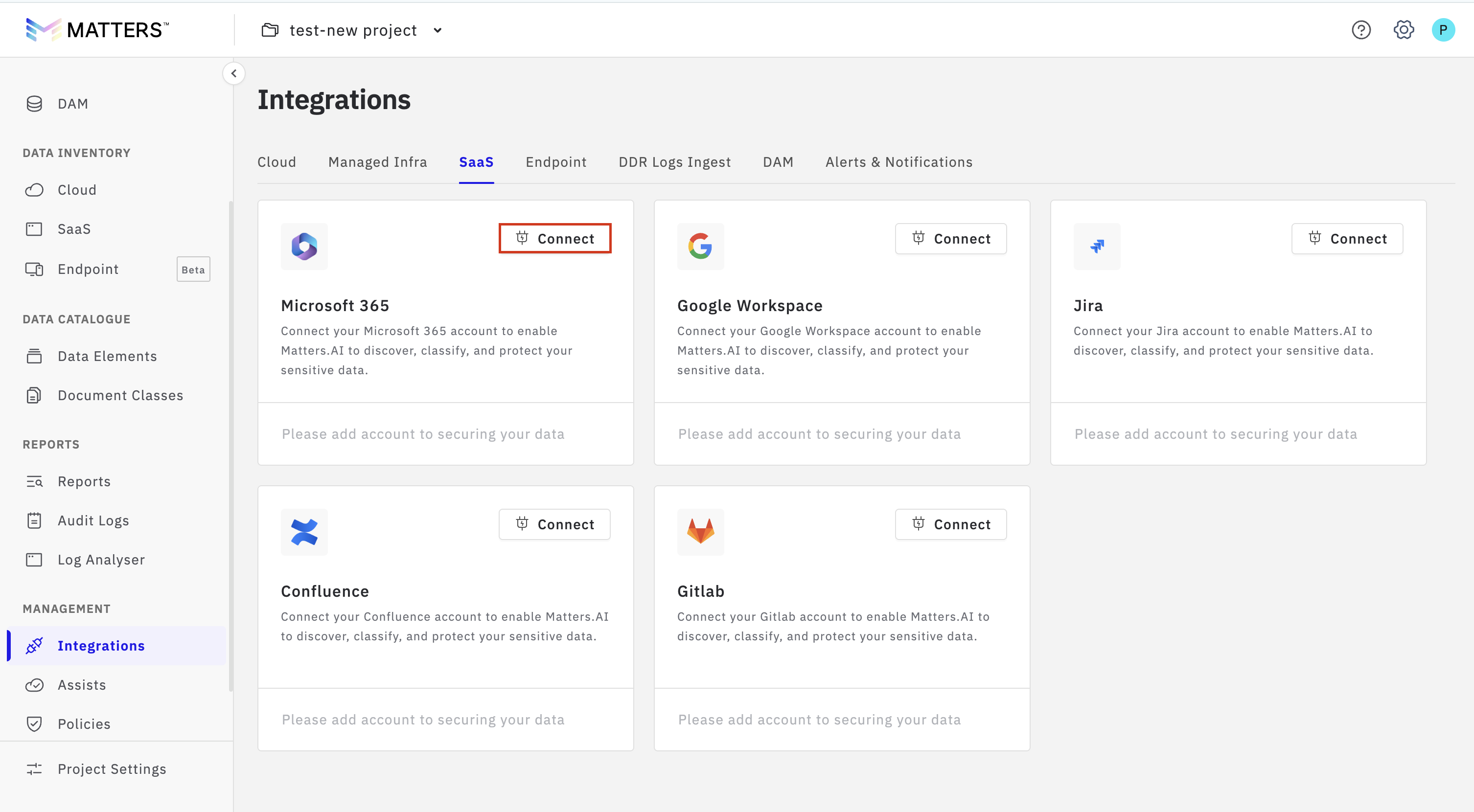Open Log Analyser
Viewport: 1474px width, 812px height.
point(101,560)
